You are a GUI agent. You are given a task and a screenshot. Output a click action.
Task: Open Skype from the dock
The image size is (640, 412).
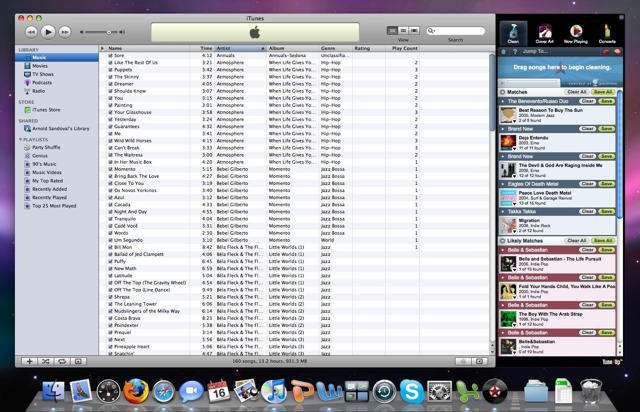click(410, 391)
